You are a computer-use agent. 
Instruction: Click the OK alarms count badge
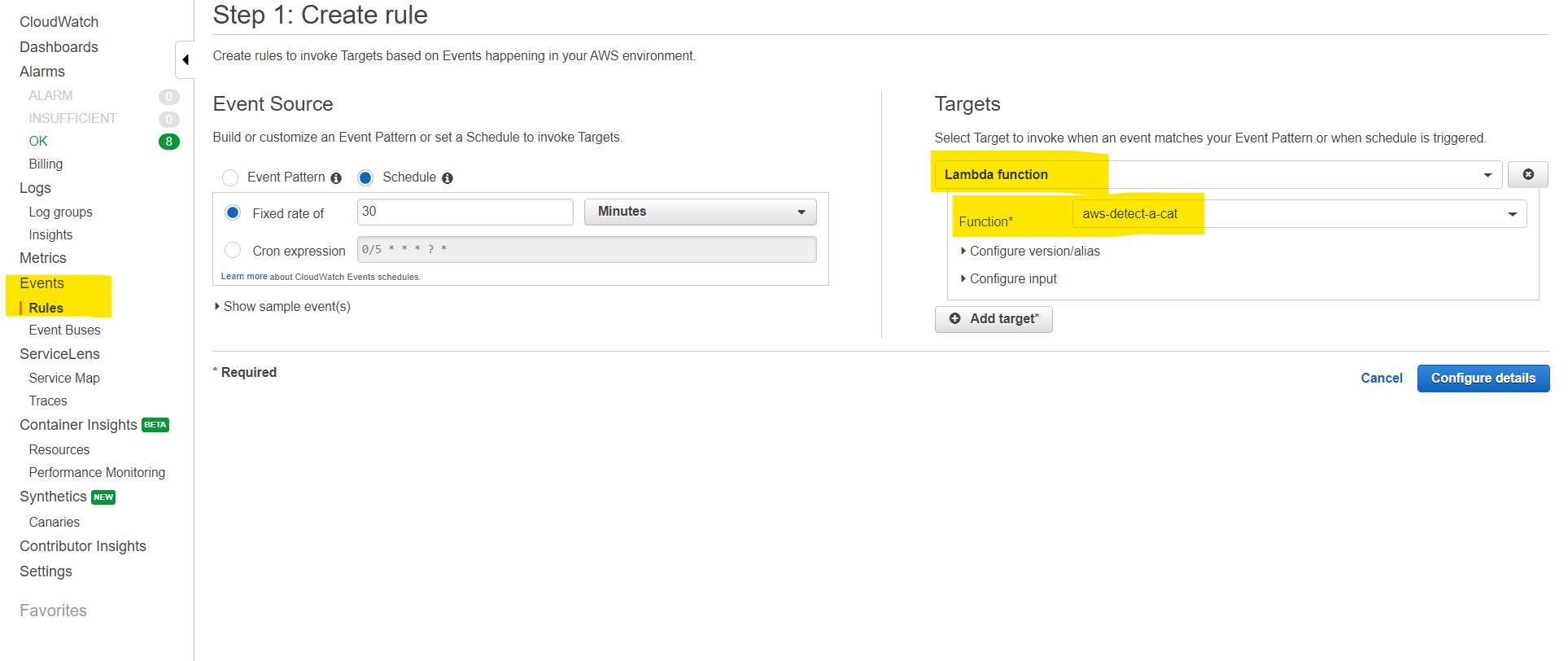click(x=168, y=142)
